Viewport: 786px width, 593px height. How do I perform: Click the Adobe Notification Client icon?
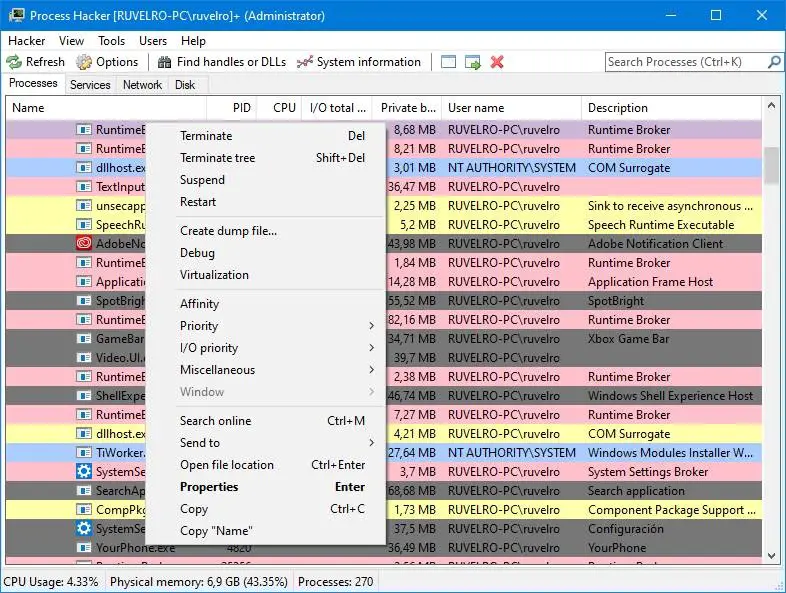click(x=84, y=244)
